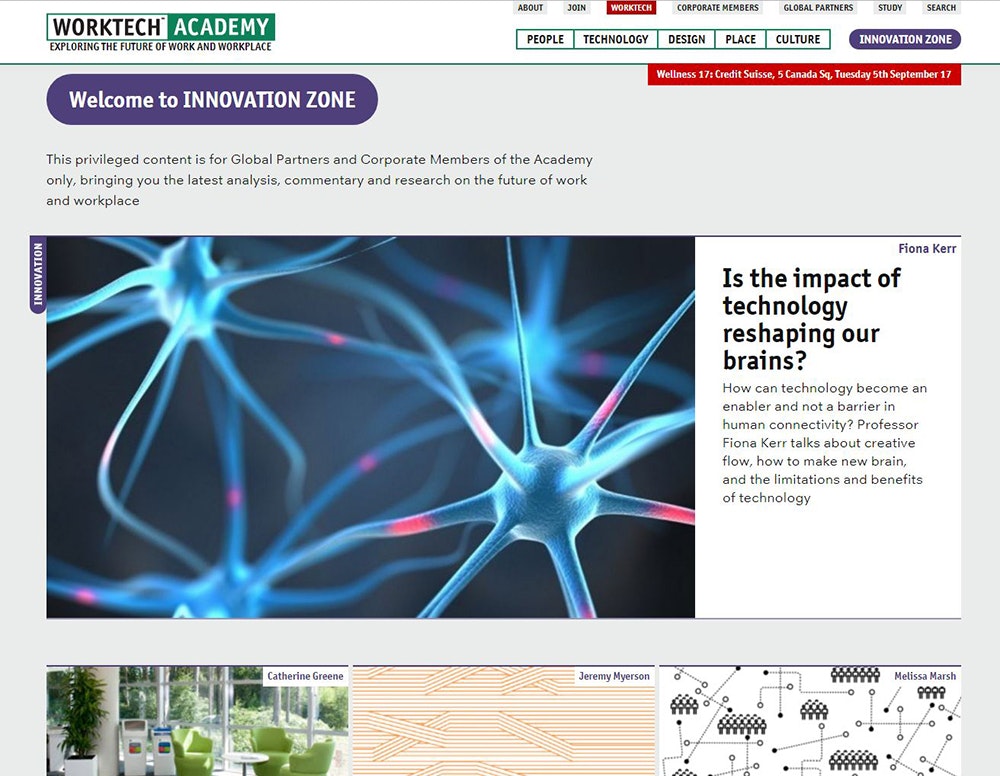Go to the Join page
The width and height of the screenshot is (1000, 776).
(577, 8)
